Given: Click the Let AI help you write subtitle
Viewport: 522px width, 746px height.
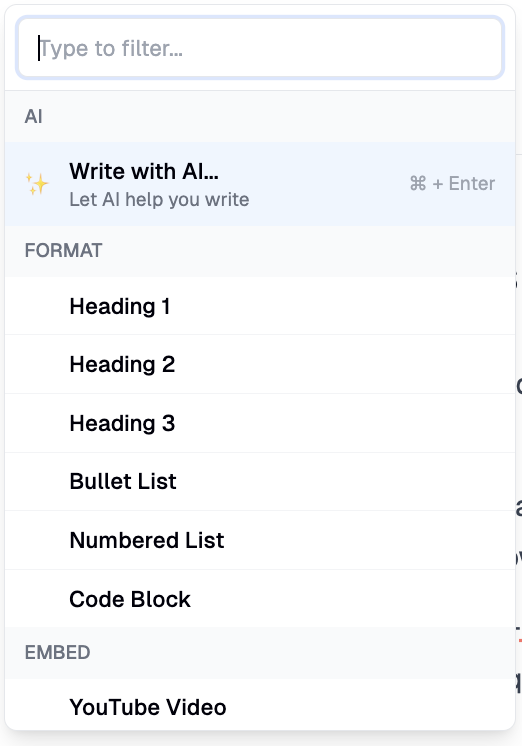Looking at the screenshot, I should pyautogui.click(x=159, y=200).
